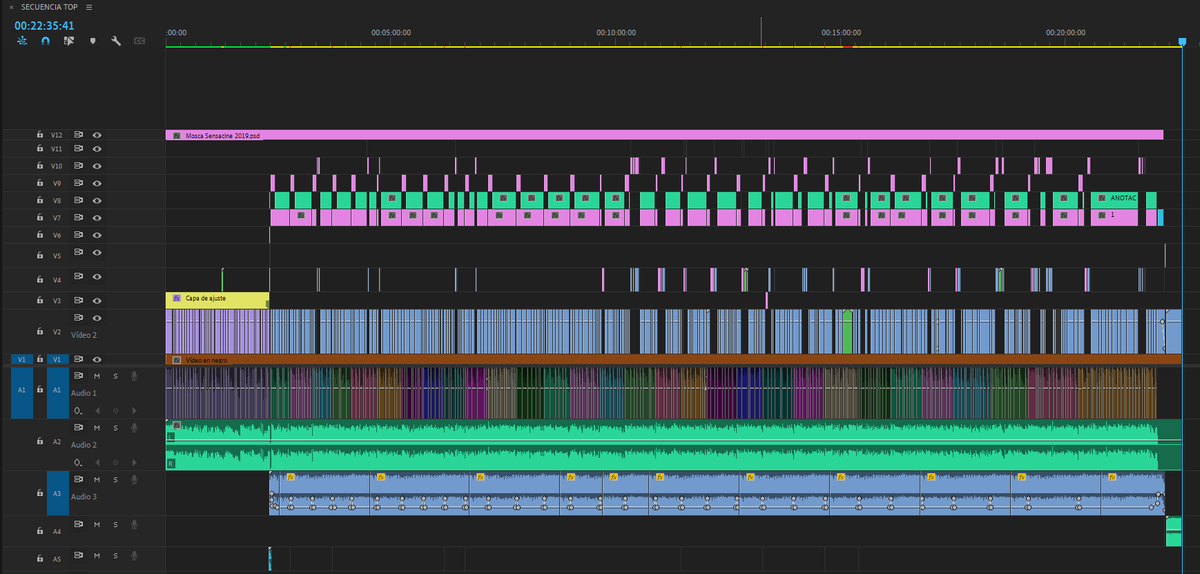The height and width of the screenshot is (574, 1200).
Task: Toggle sync lock on track V3
Action: pos(79,300)
